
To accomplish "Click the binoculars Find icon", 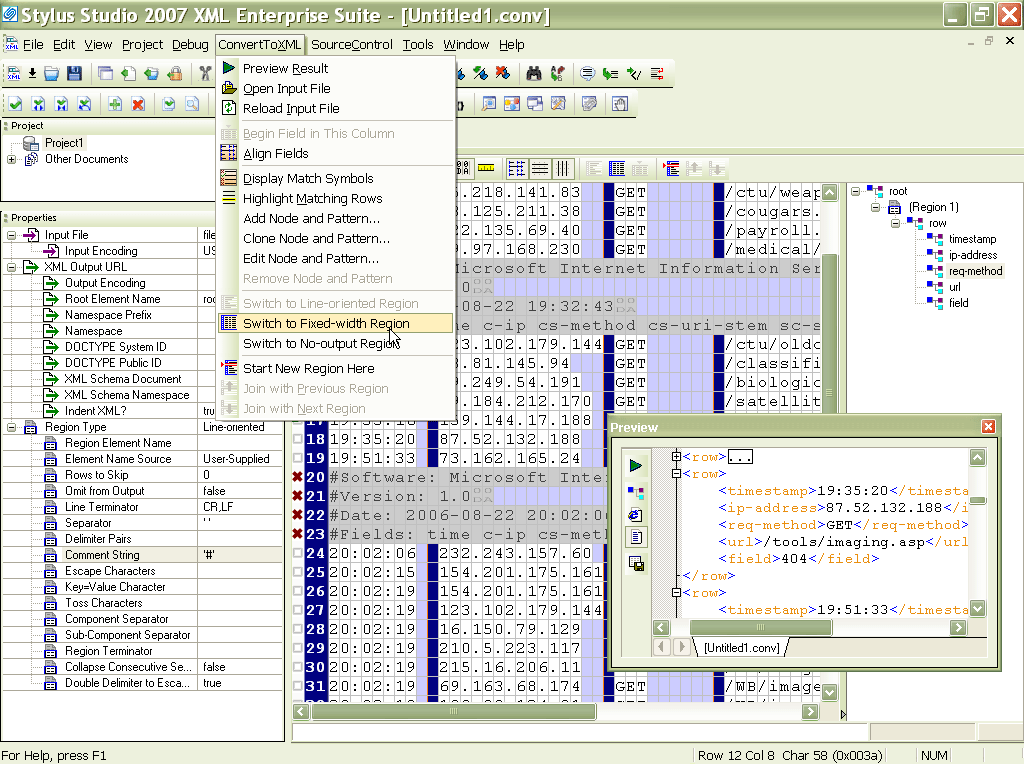I will 534,74.
